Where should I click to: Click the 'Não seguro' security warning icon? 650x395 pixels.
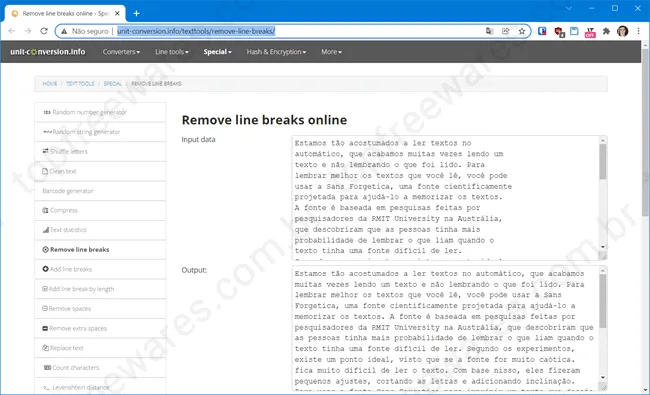(64, 31)
